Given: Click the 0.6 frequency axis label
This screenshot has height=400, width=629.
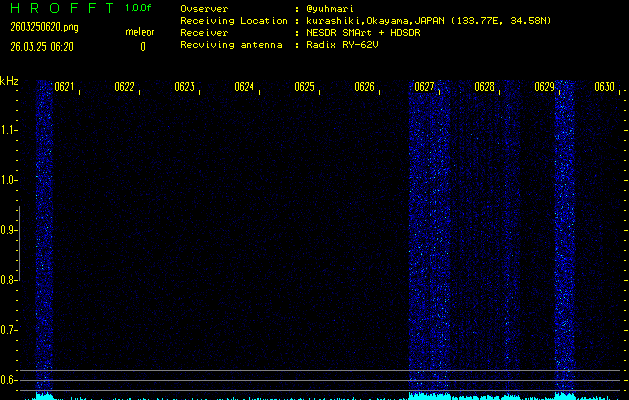Looking at the screenshot, I should coord(9,380).
